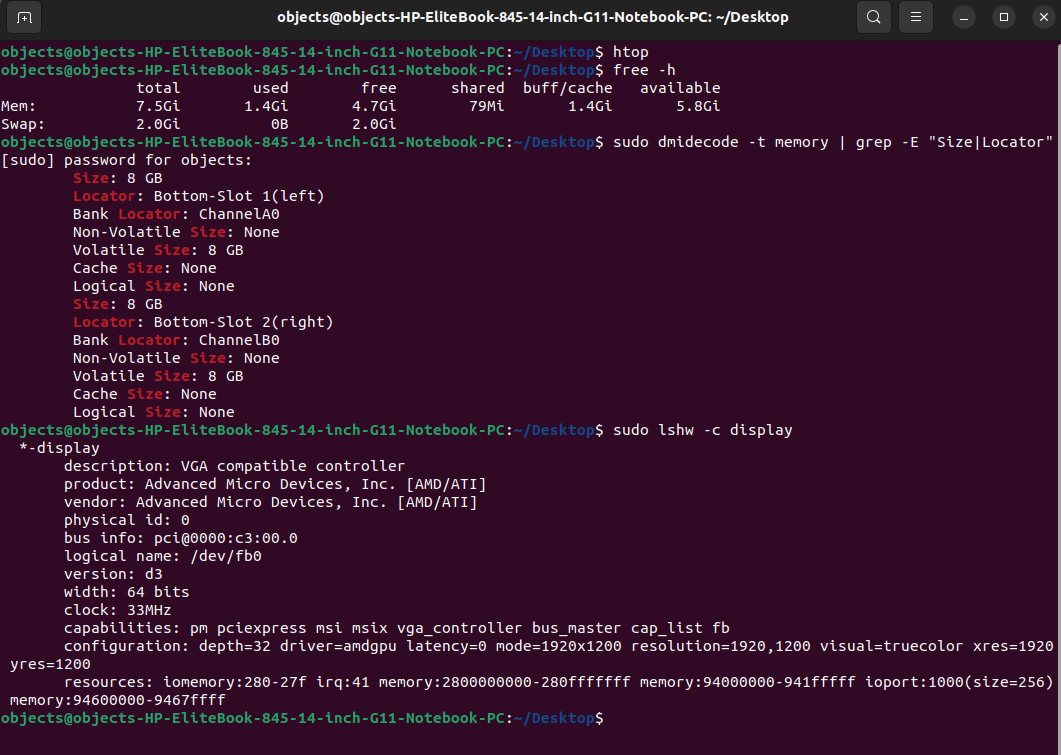Open the hamburger main menu
Image resolution: width=1061 pixels, height=755 pixels.
pos(914,17)
